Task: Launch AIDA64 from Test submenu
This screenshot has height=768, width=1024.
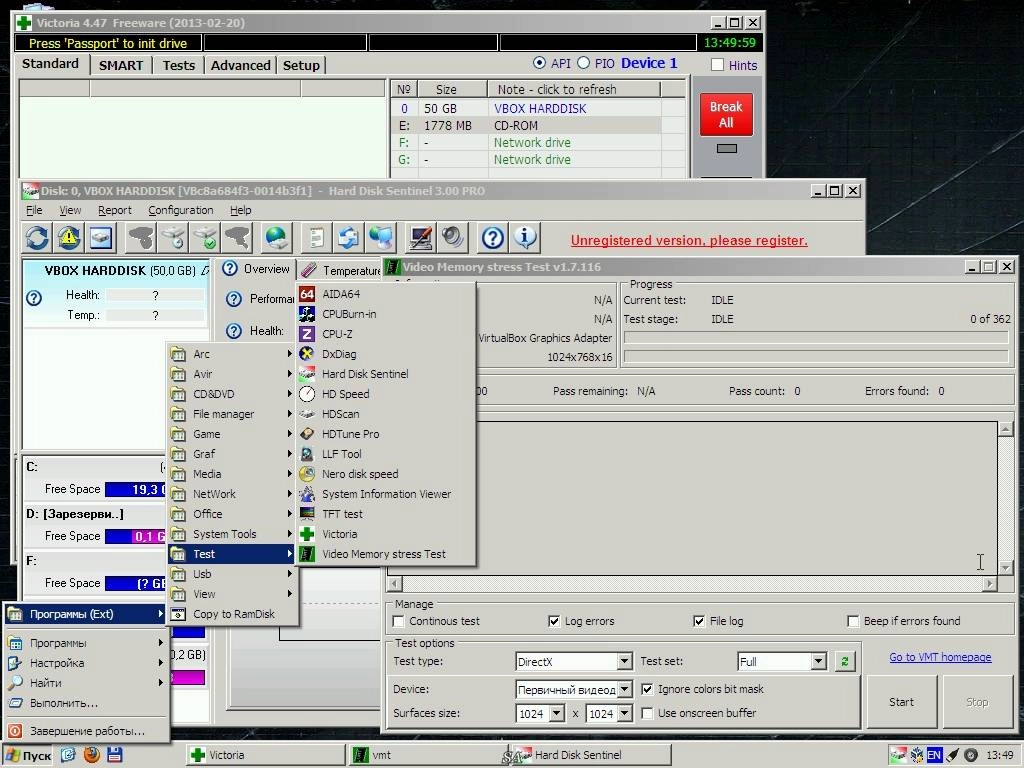Action: [x=385, y=294]
